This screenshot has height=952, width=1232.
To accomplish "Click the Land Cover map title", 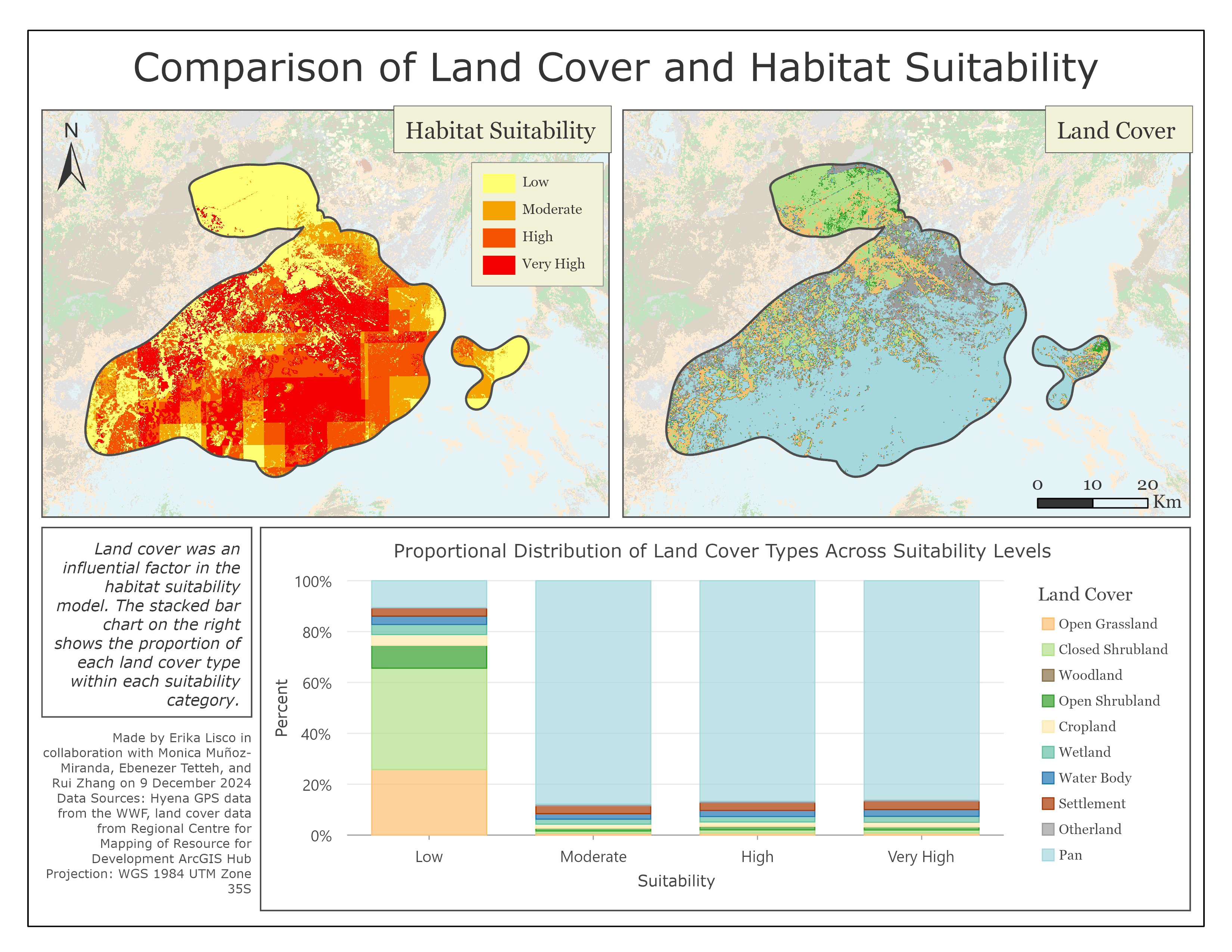I will click(x=1116, y=130).
